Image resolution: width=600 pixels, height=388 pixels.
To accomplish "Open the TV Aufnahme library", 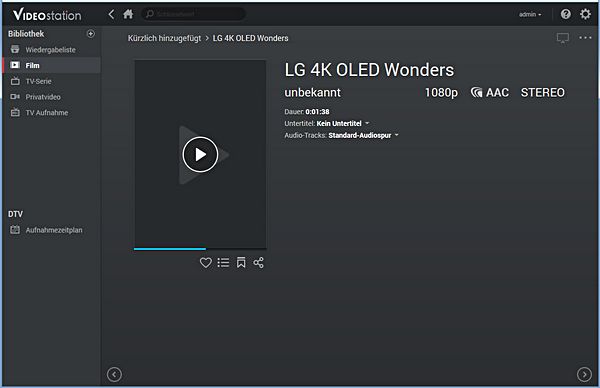I will point(51,112).
